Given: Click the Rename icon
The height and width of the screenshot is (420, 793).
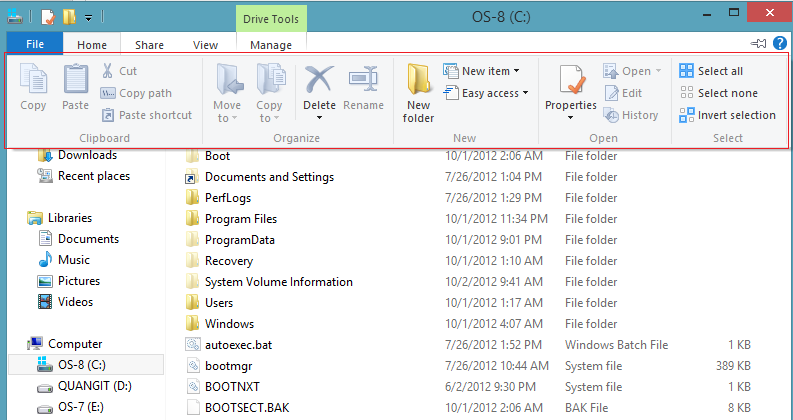Looking at the screenshot, I should pyautogui.click(x=363, y=80).
